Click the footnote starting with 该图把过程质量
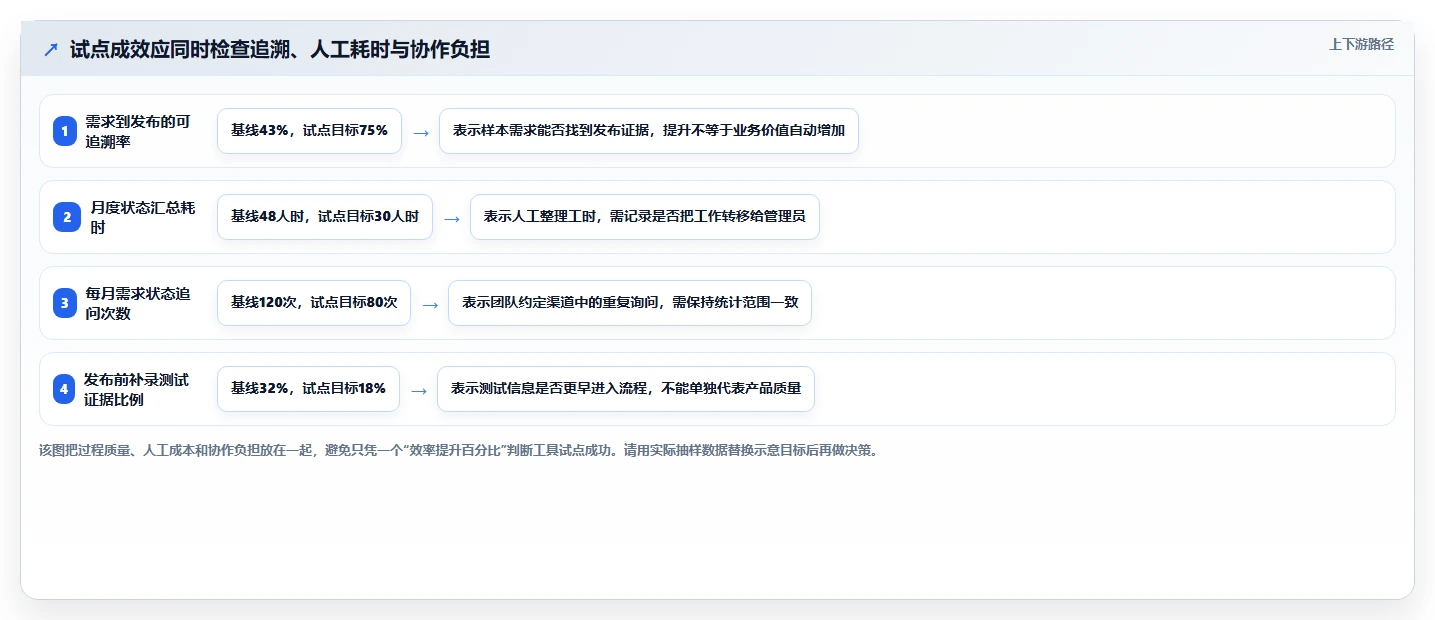The image size is (1435, 620). (x=458, y=451)
